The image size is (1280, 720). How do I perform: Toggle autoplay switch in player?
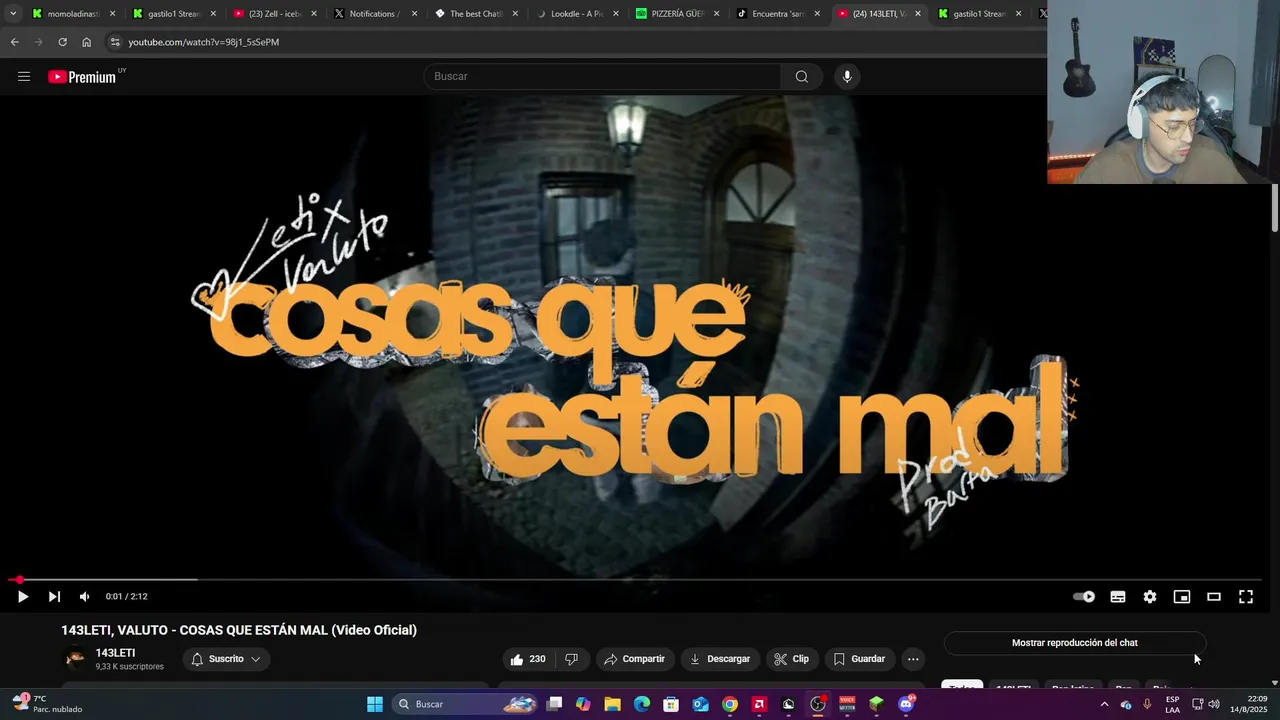1084,597
